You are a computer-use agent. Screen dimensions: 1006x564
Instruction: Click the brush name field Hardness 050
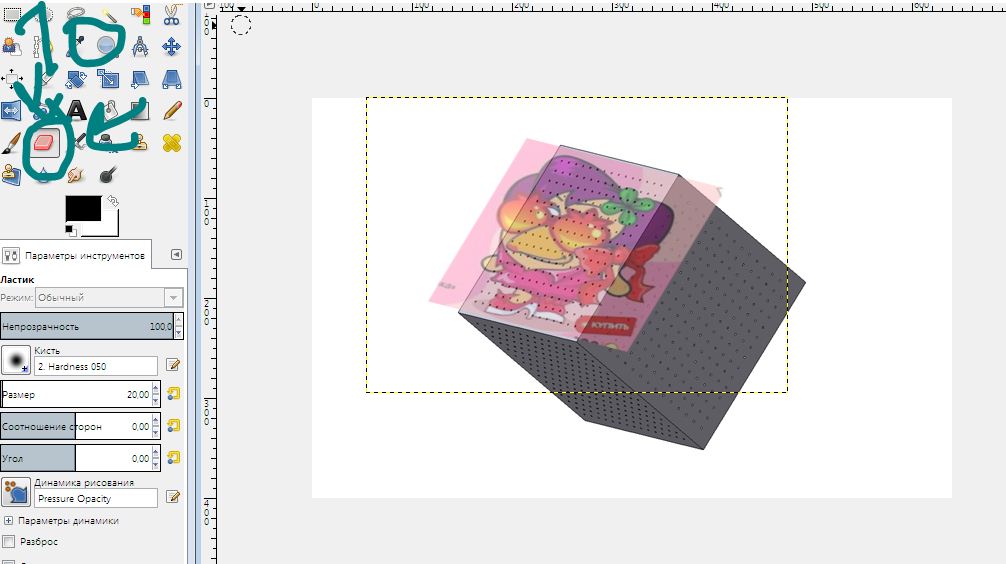pos(96,366)
